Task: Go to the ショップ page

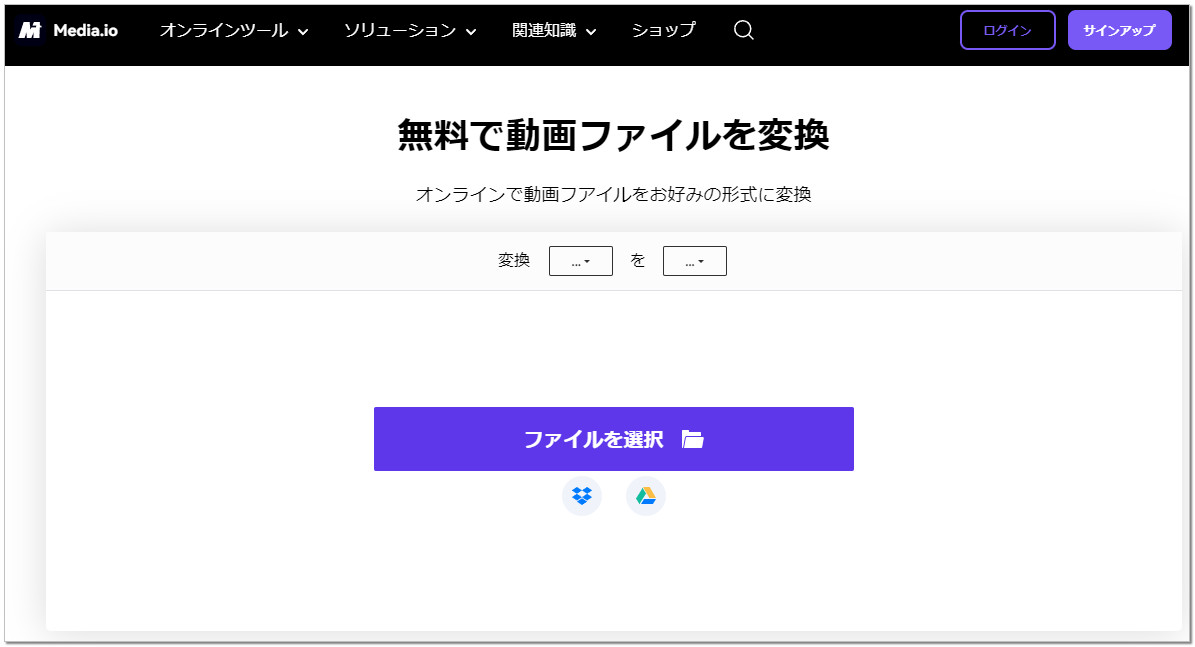Action: [x=663, y=30]
